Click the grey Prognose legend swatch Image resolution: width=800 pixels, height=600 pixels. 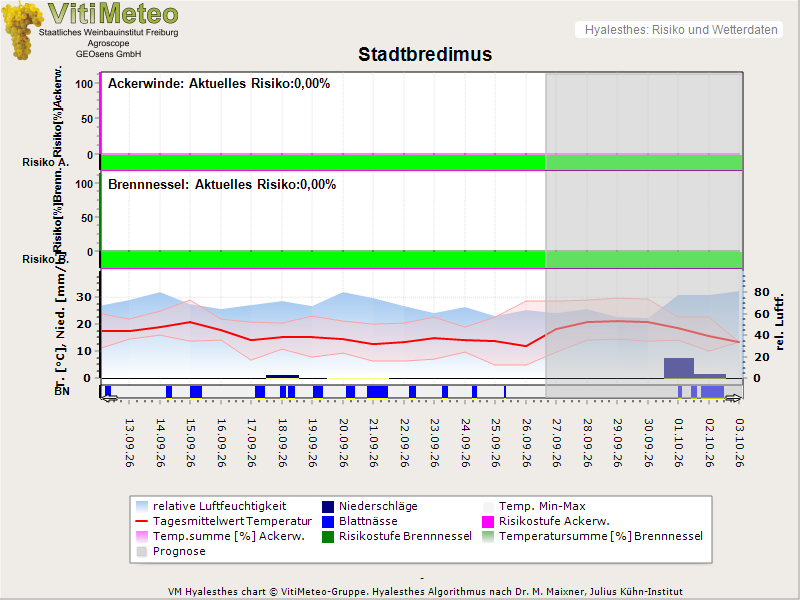pos(142,552)
